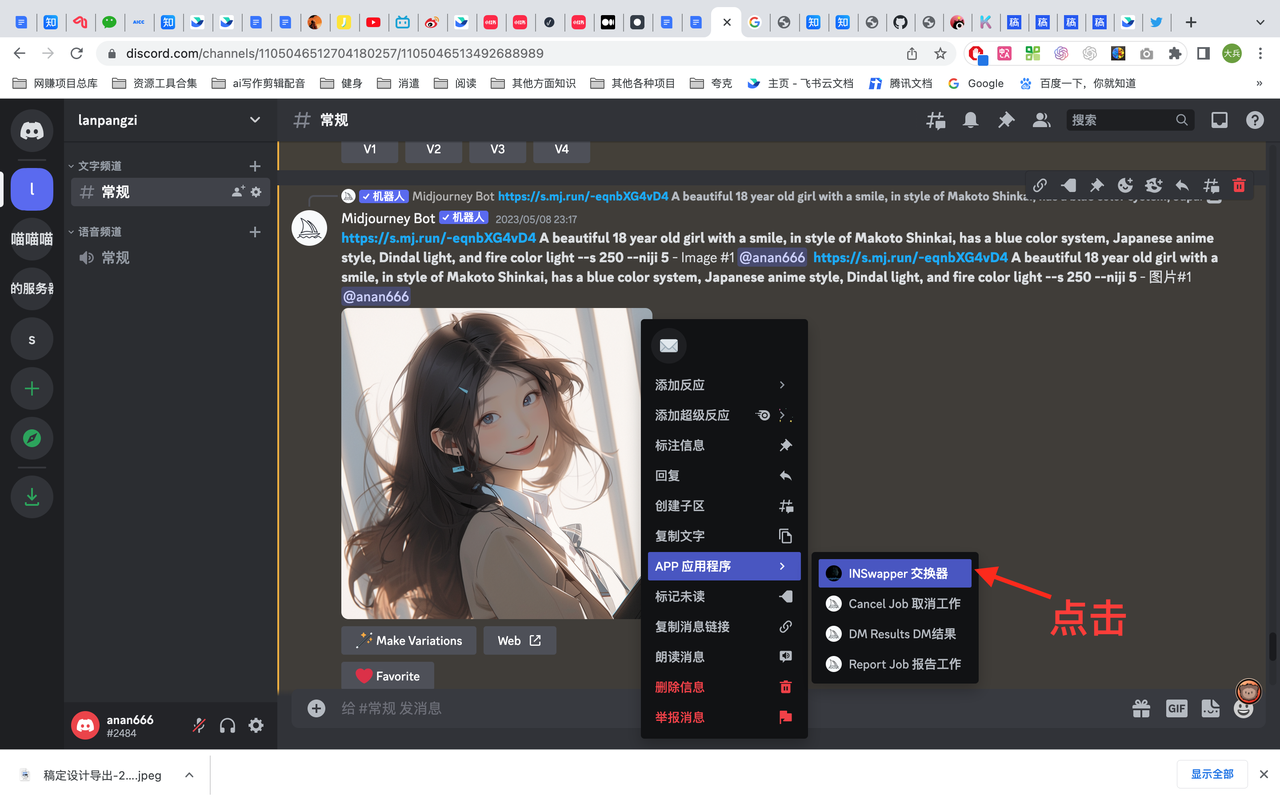Viewport: 1280px width, 800px height.
Task: Create channel plus in 文字频道
Action: pos(255,166)
